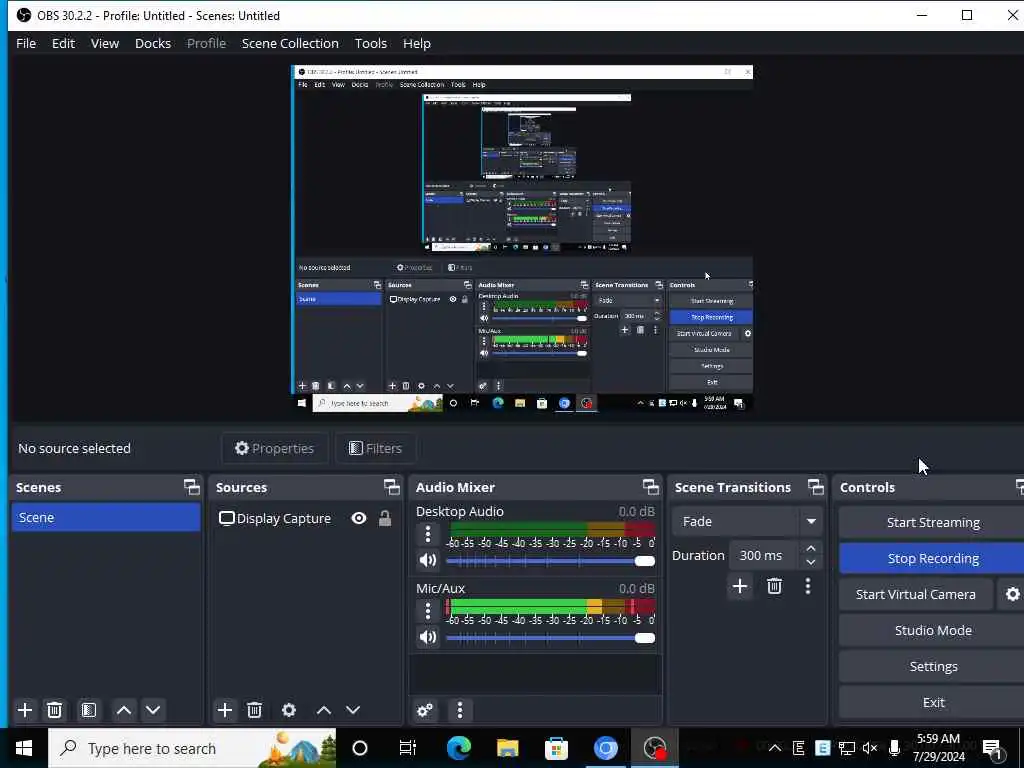Add a scene transition with plus icon
Image resolution: width=1024 pixels, height=768 pixels.
point(740,586)
